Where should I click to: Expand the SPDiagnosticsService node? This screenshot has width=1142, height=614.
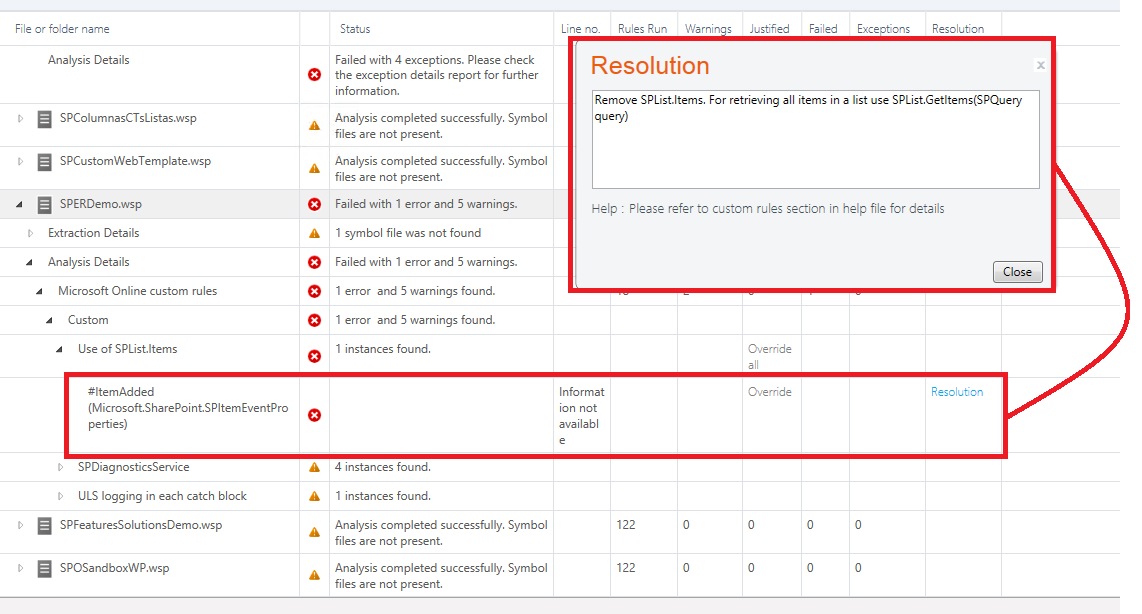[x=60, y=467]
